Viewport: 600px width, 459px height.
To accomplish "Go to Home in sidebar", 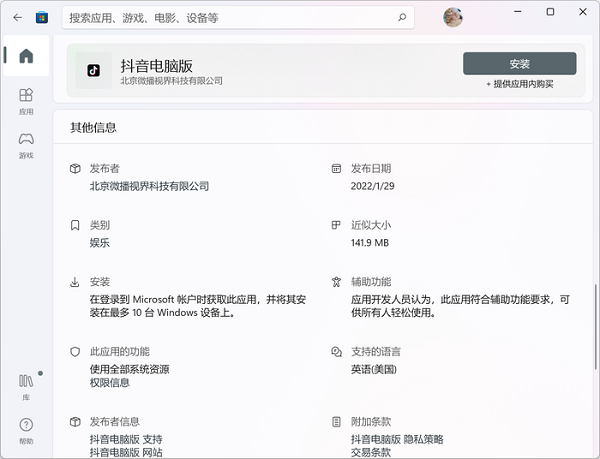I will click(26, 55).
